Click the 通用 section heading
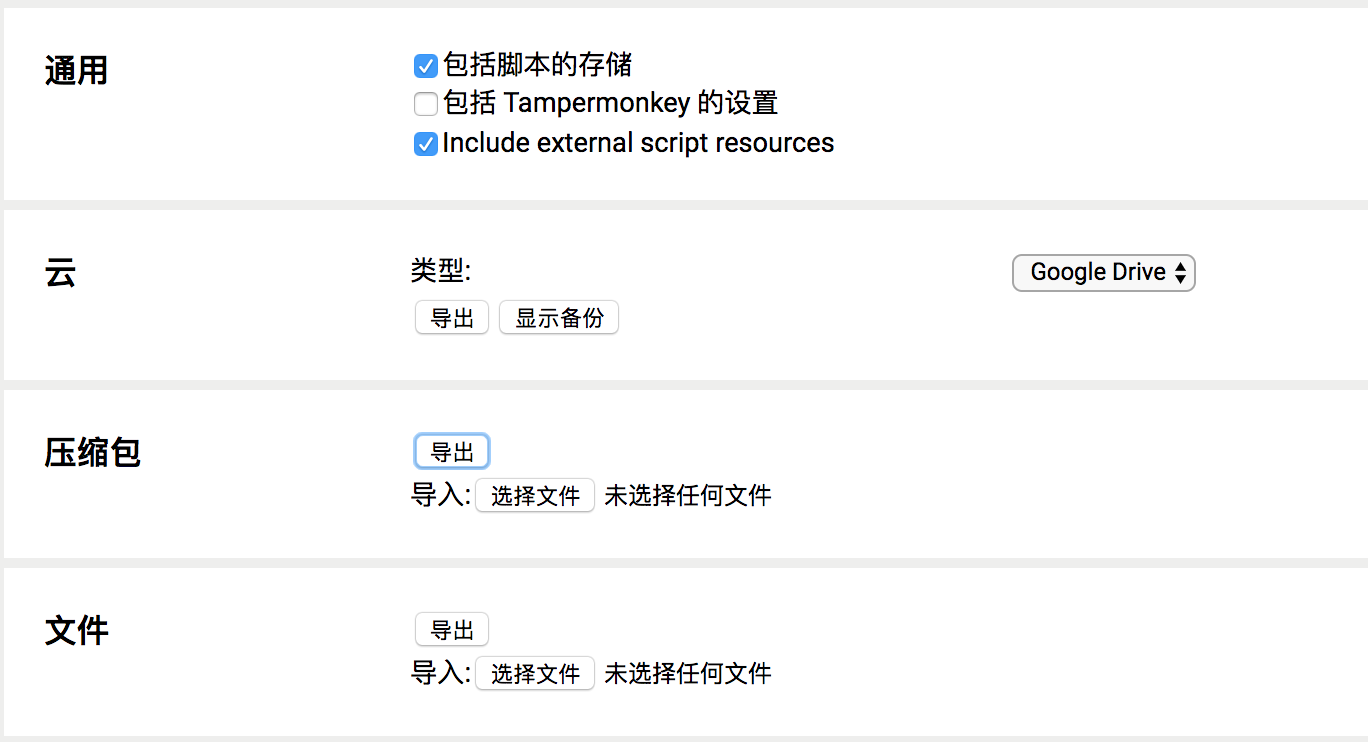Screen dimensions: 1368x742 coord(76,71)
